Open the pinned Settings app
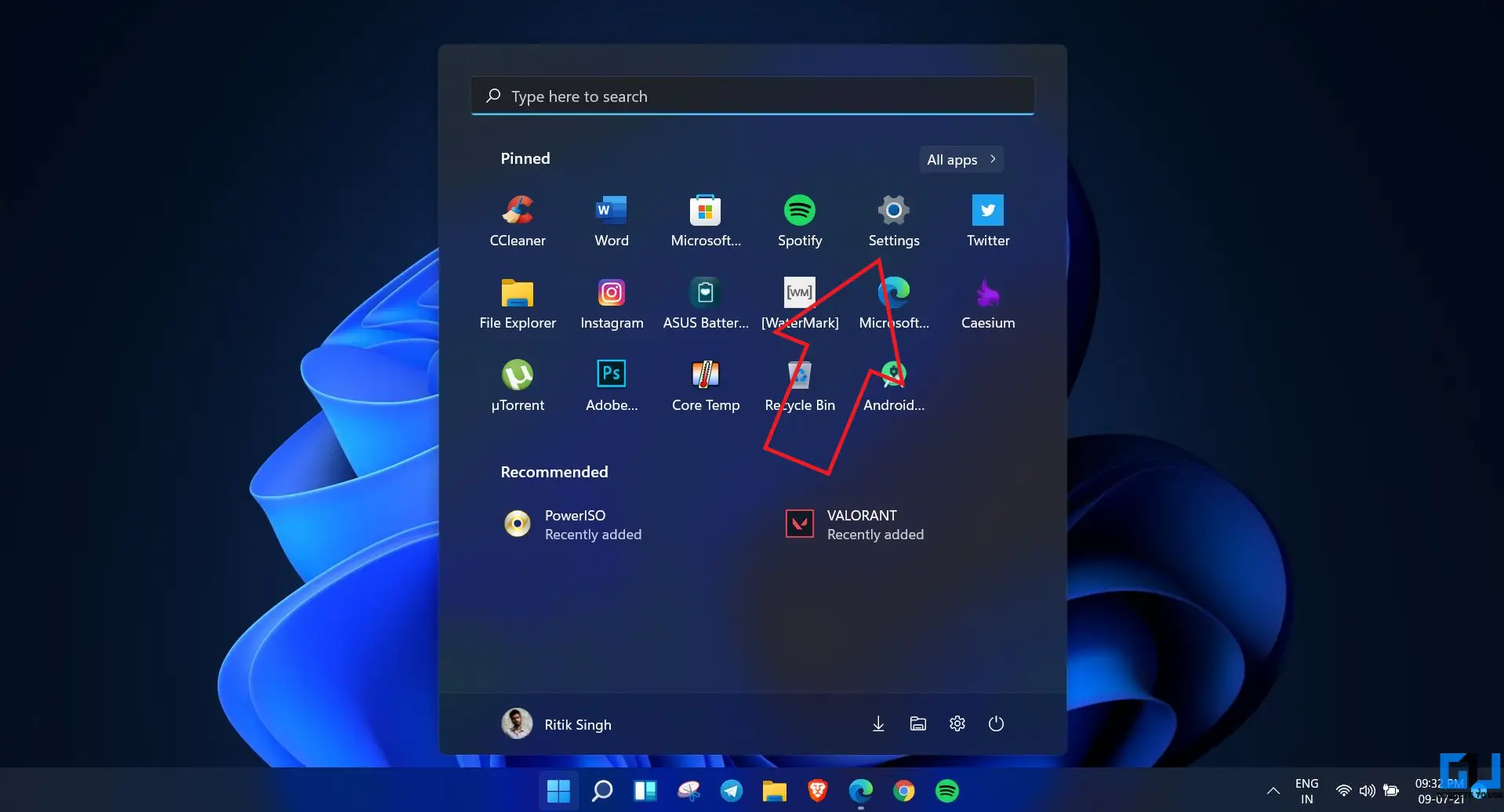Viewport: 1504px width, 812px height. tap(894, 221)
